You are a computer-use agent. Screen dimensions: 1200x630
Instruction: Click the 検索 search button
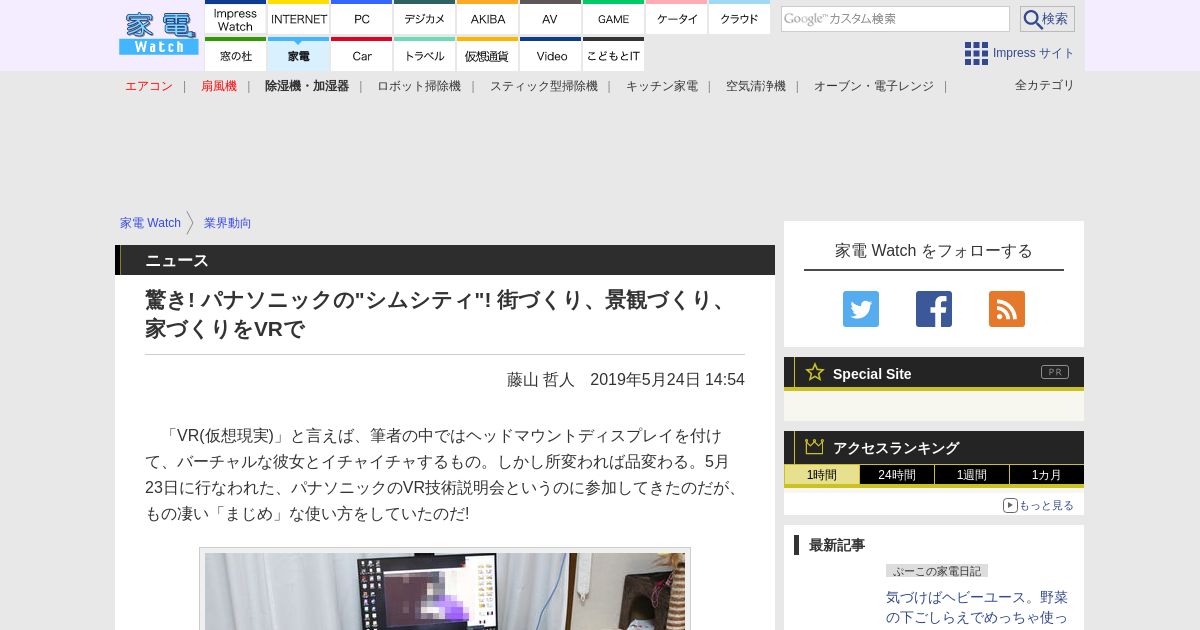point(1047,19)
